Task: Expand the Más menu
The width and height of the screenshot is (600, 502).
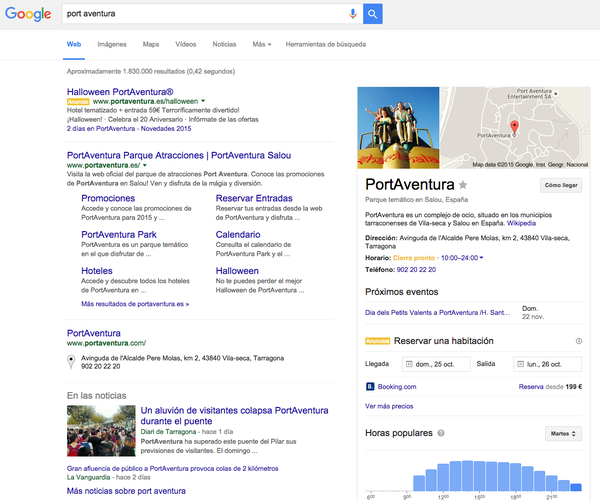Action: coord(262,44)
